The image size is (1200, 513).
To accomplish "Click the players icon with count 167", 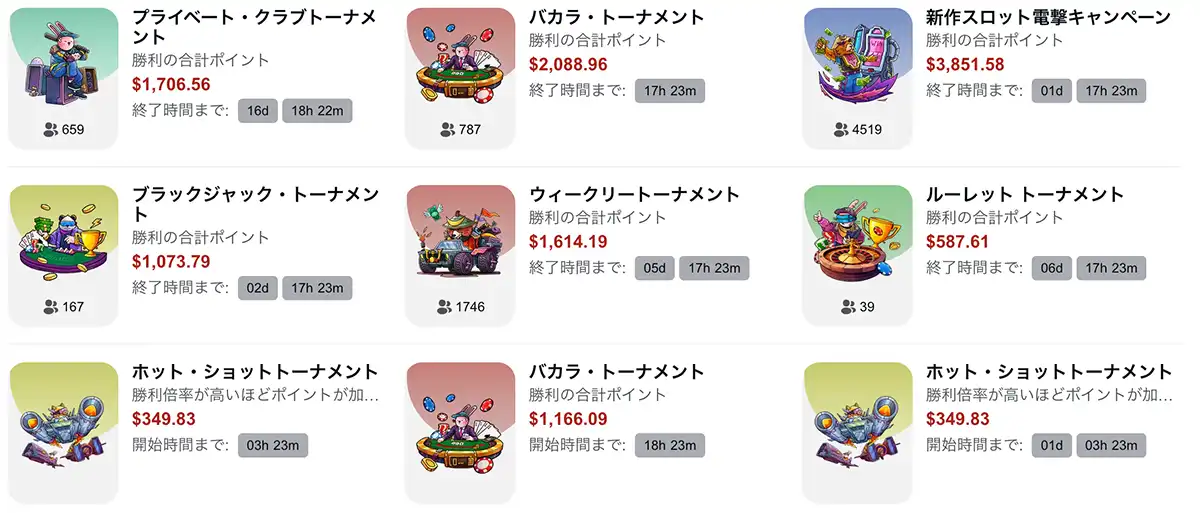I will [51, 307].
